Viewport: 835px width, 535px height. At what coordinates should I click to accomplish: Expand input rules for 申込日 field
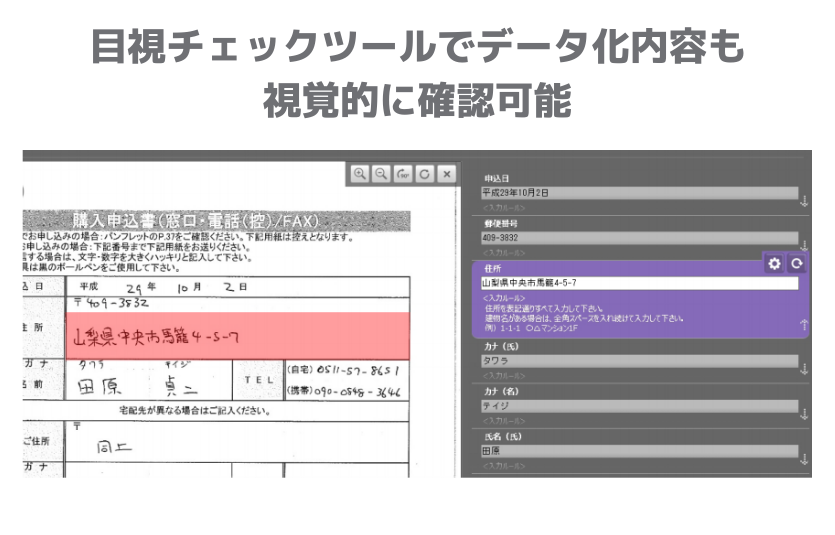tap(804, 202)
